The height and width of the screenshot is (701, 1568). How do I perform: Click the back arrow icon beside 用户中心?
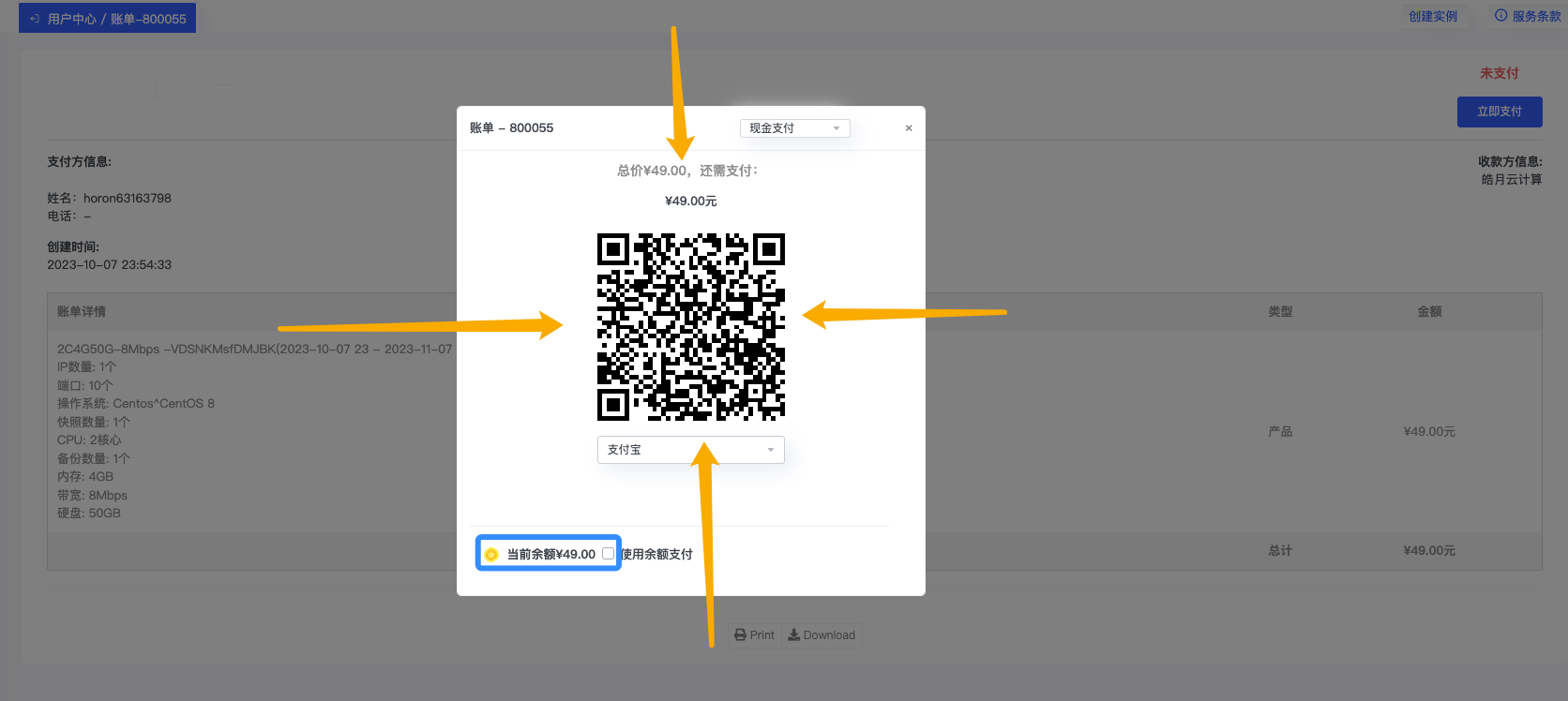click(x=35, y=19)
